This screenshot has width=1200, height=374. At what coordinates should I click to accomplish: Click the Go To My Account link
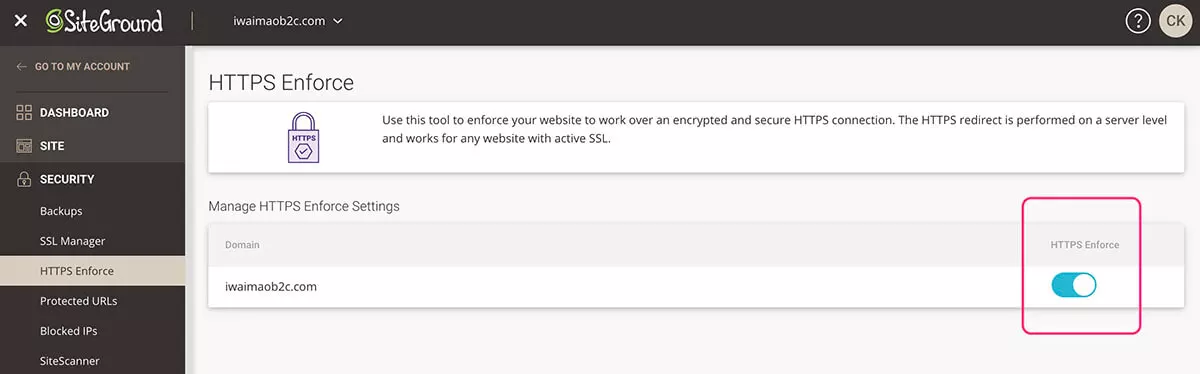tap(82, 67)
